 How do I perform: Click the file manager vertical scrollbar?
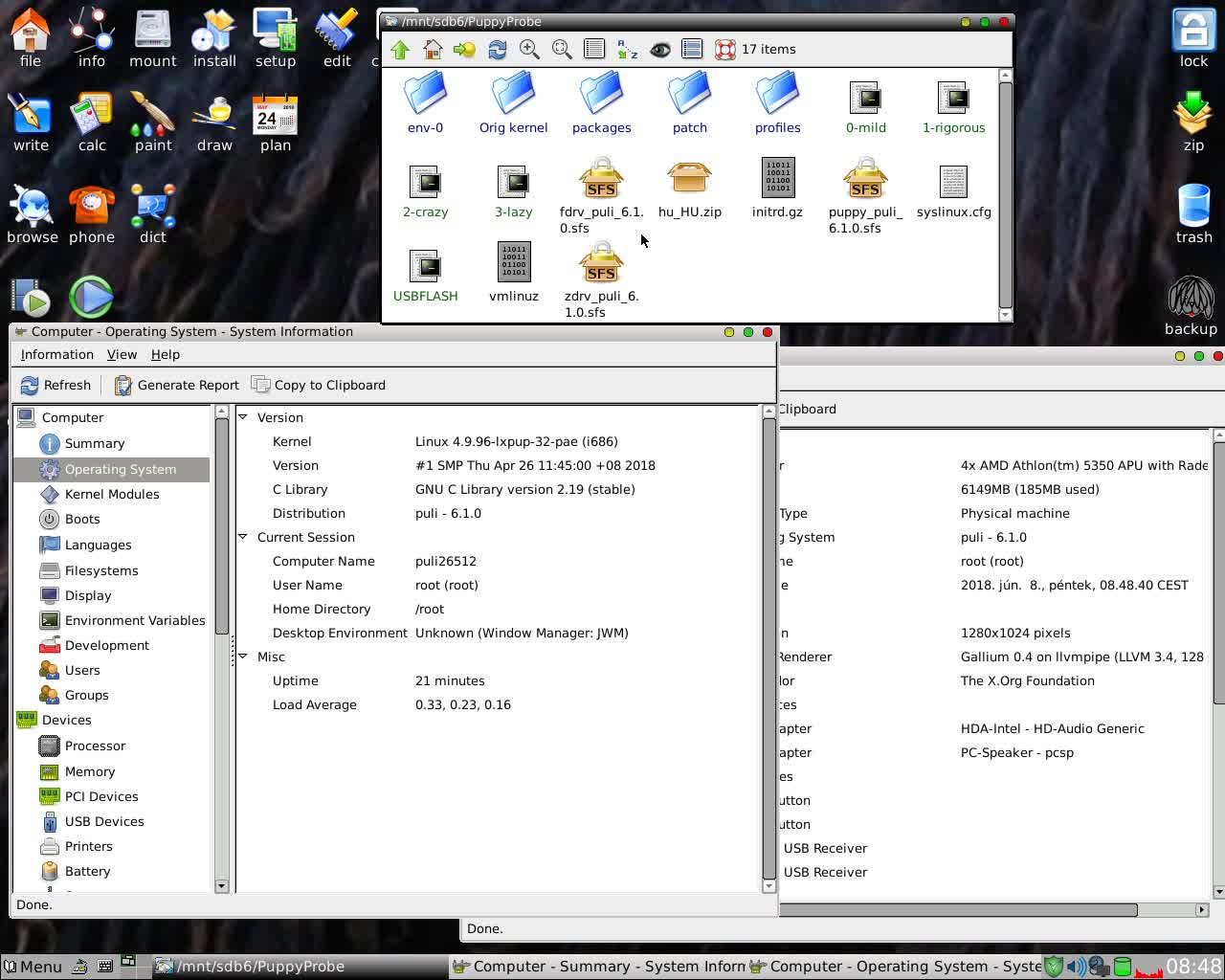point(1005,196)
